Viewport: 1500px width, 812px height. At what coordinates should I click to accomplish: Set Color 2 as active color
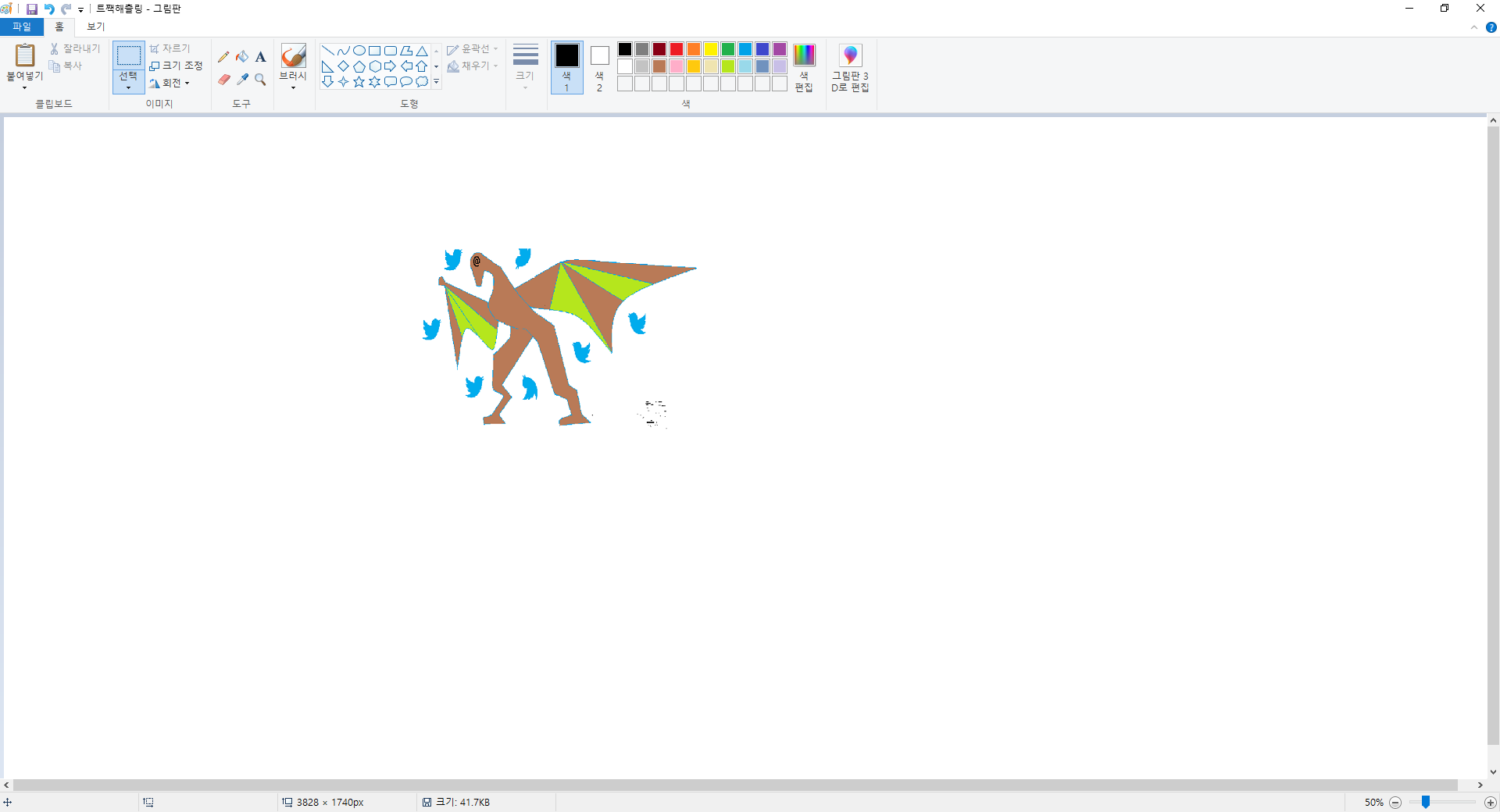[x=600, y=68]
